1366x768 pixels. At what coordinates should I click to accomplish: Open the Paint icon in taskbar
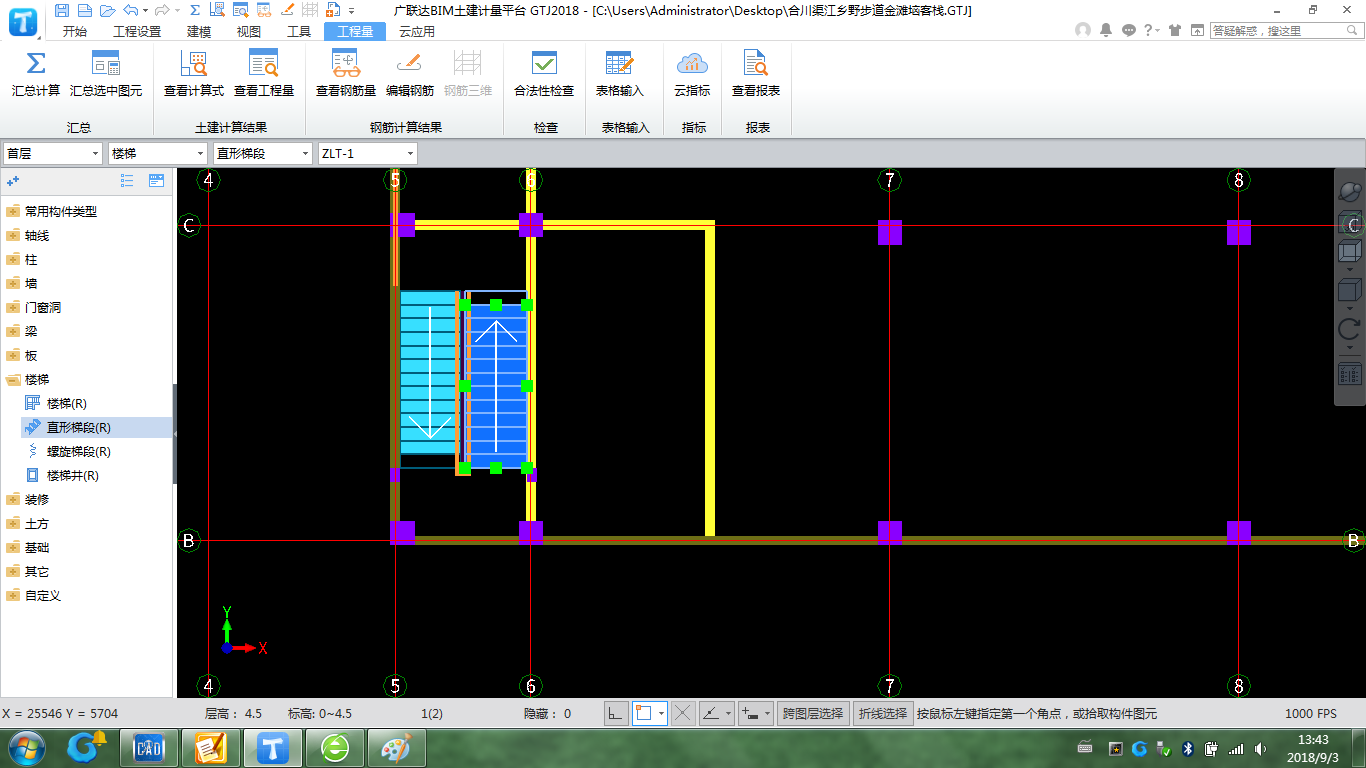click(397, 747)
